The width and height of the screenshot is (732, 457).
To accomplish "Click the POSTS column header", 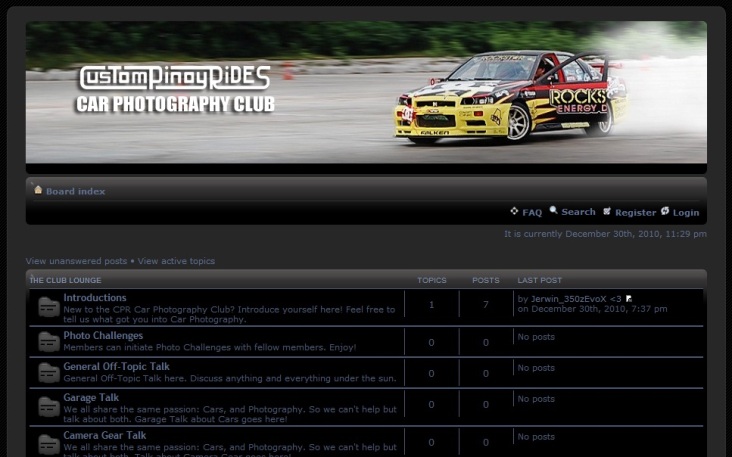I will (486, 280).
